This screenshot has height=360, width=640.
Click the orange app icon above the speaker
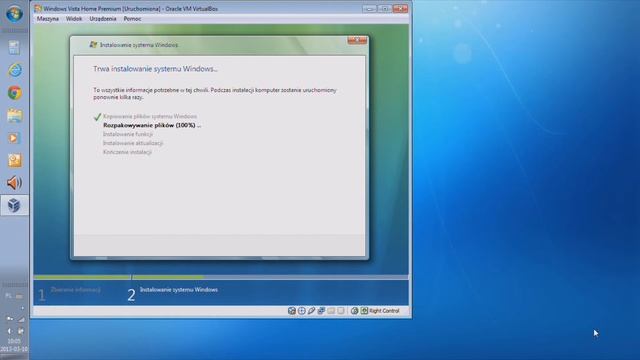pyautogui.click(x=15, y=160)
